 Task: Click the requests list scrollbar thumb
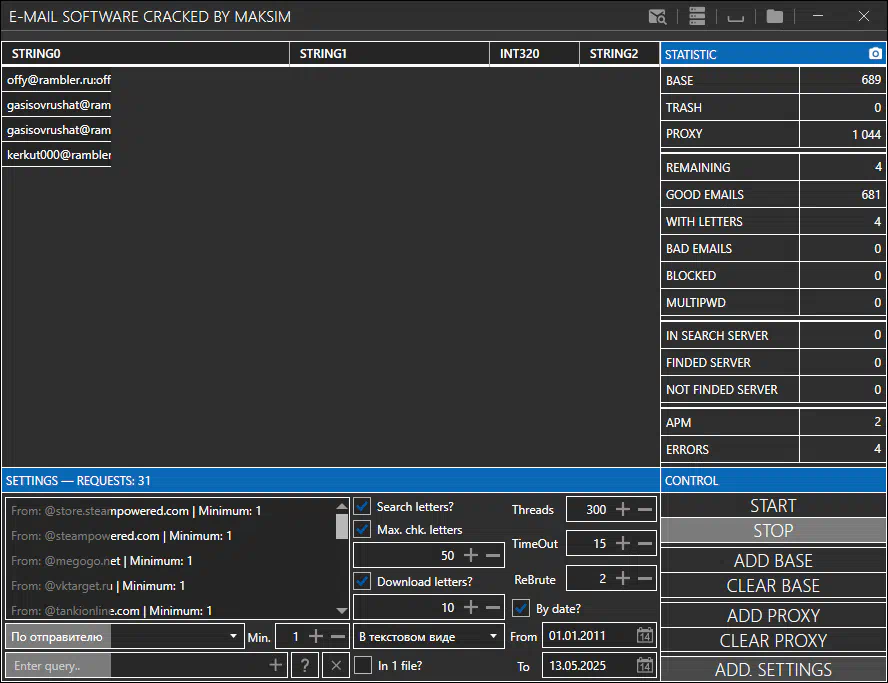coord(341,526)
